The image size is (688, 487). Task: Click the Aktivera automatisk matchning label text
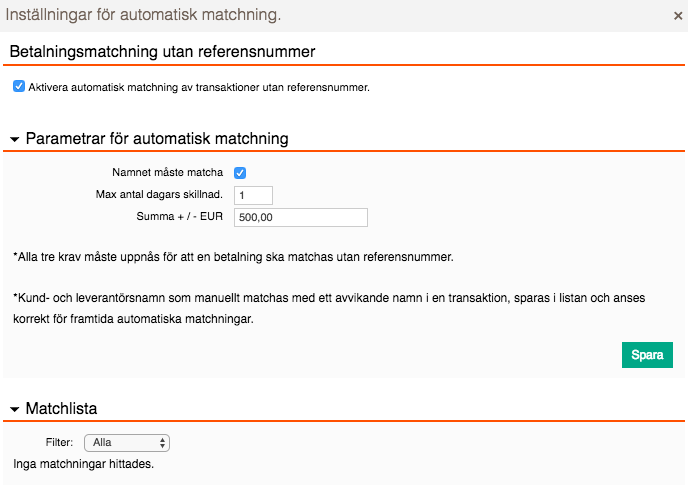[x=199, y=87]
